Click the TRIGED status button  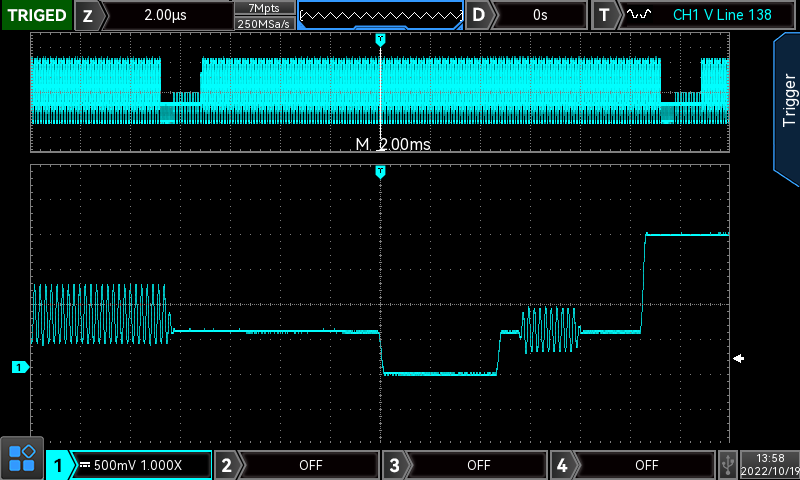[x=36, y=15]
